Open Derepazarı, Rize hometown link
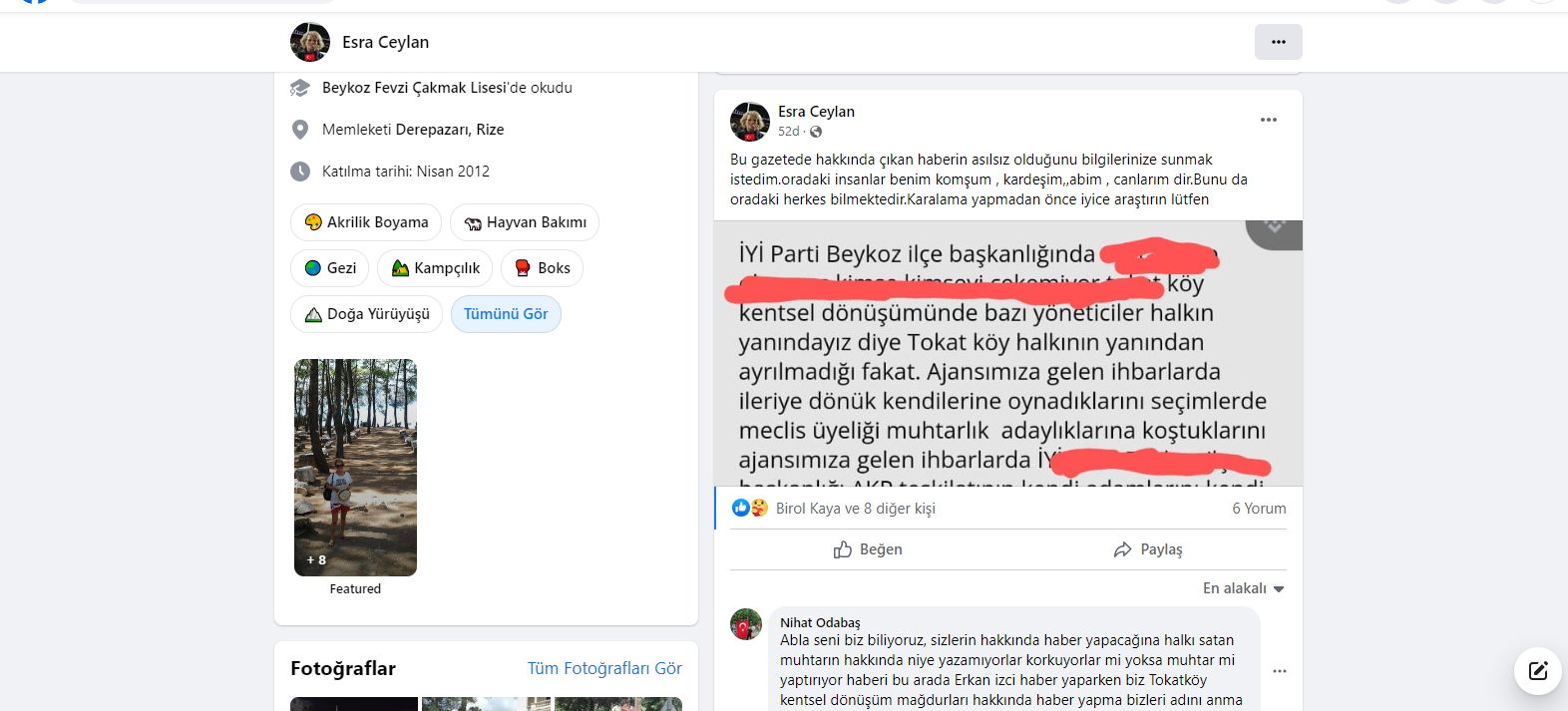 coord(450,130)
